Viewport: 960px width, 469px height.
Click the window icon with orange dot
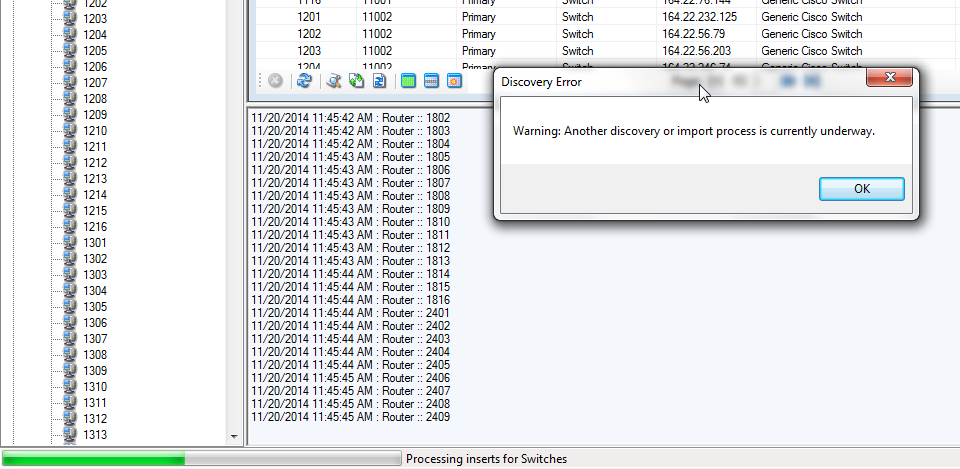(455, 81)
